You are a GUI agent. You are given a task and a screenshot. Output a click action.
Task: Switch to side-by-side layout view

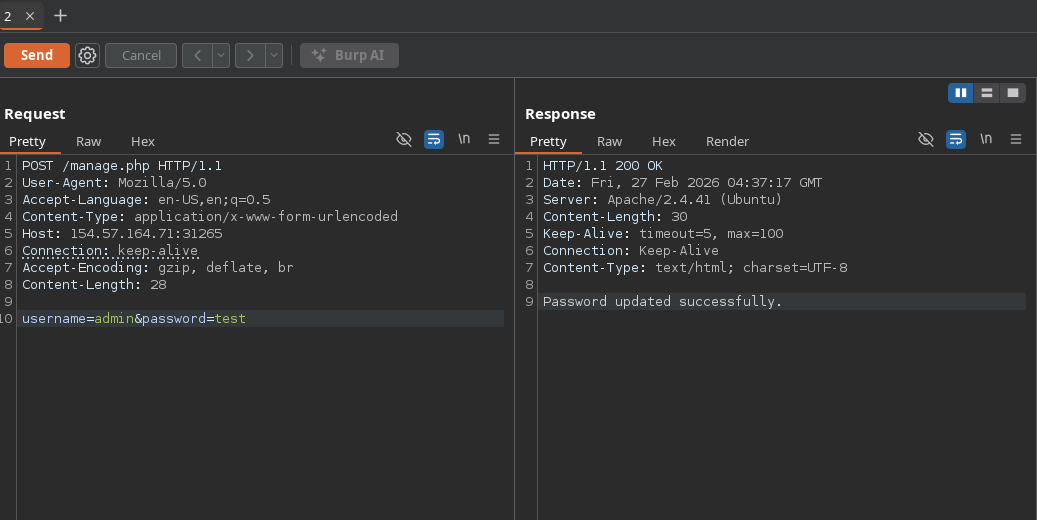click(960, 93)
